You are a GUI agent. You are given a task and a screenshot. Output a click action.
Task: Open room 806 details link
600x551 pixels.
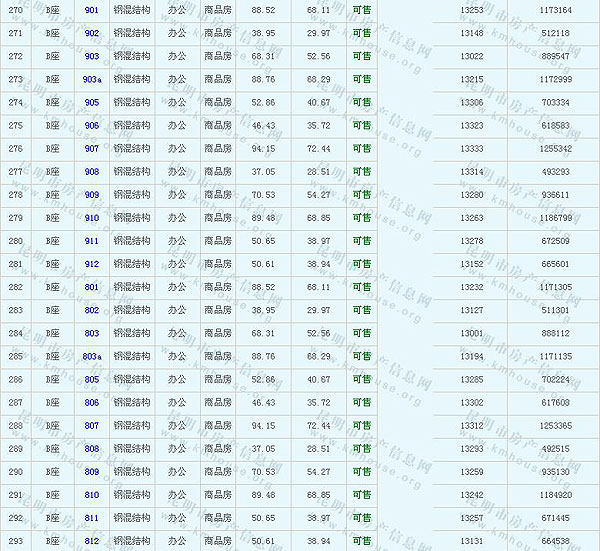click(x=92, y=402)
